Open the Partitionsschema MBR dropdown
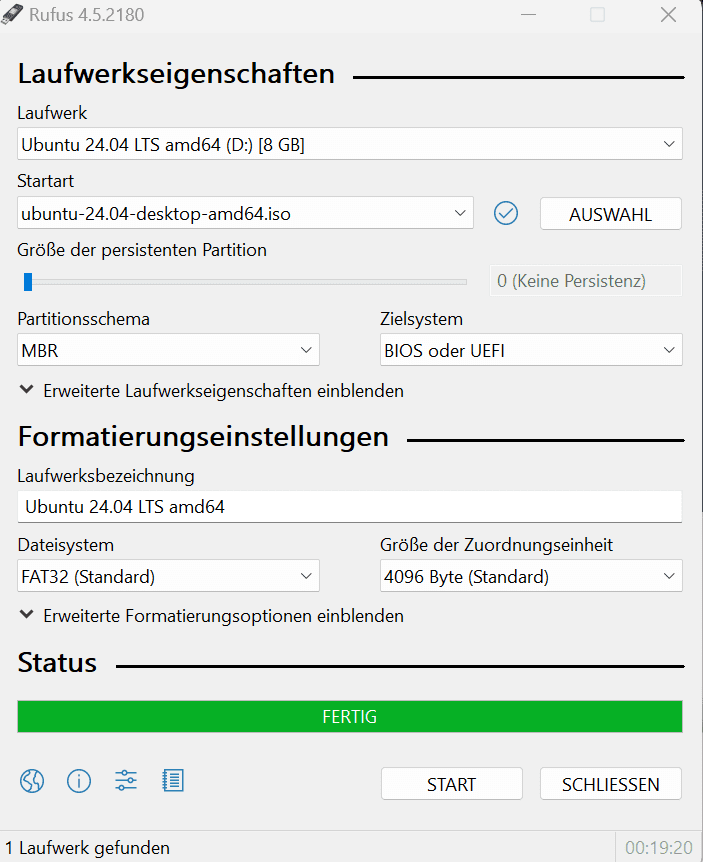The height and width of the screenshot is (862, 703). (168, 350)
